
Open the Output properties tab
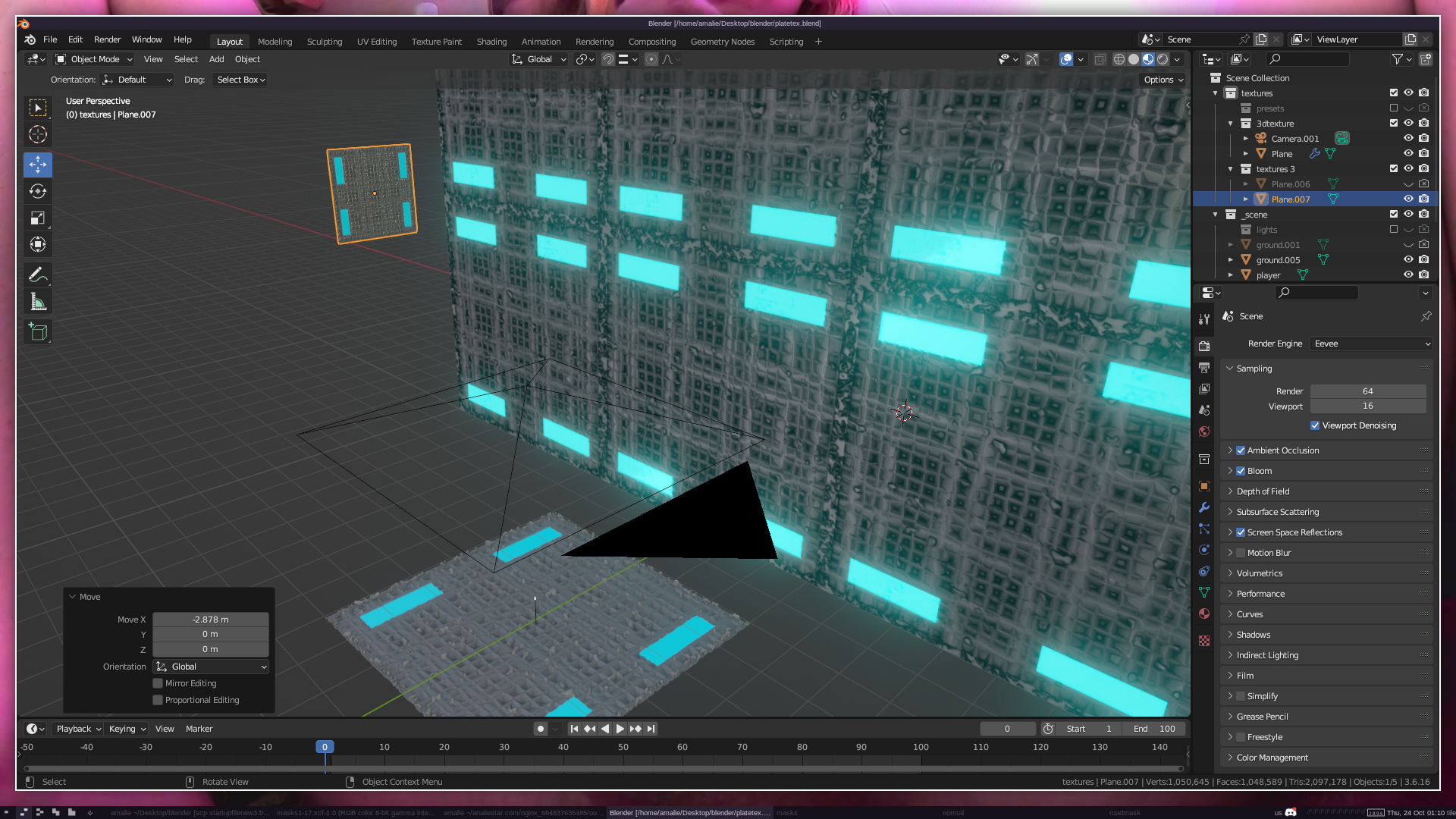tap(1204, 368)
